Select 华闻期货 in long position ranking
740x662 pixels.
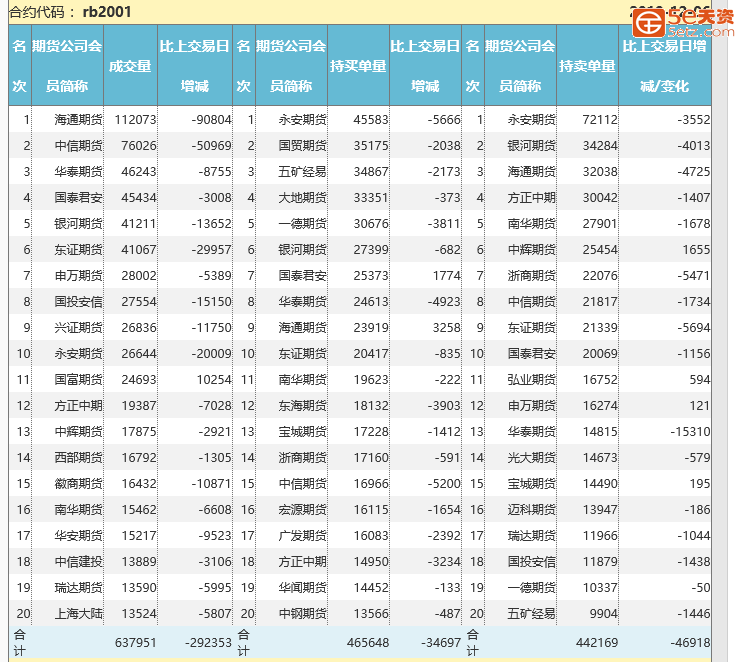(303, 587)
